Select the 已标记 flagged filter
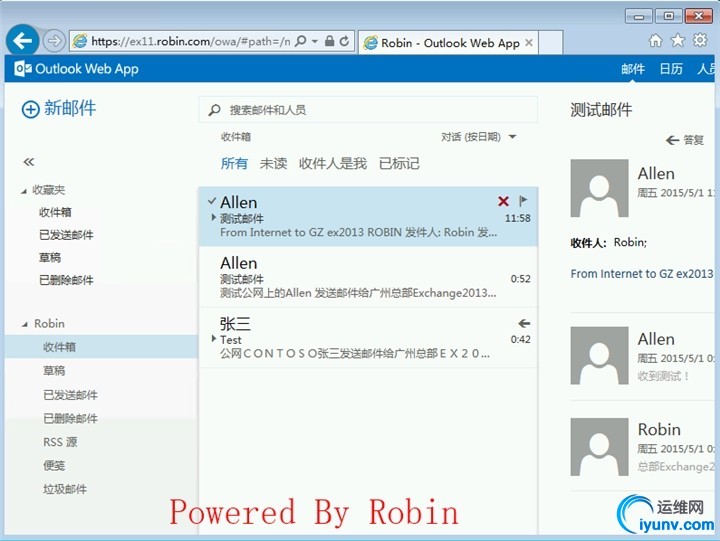The image size is (720, 541). [399, 163]
